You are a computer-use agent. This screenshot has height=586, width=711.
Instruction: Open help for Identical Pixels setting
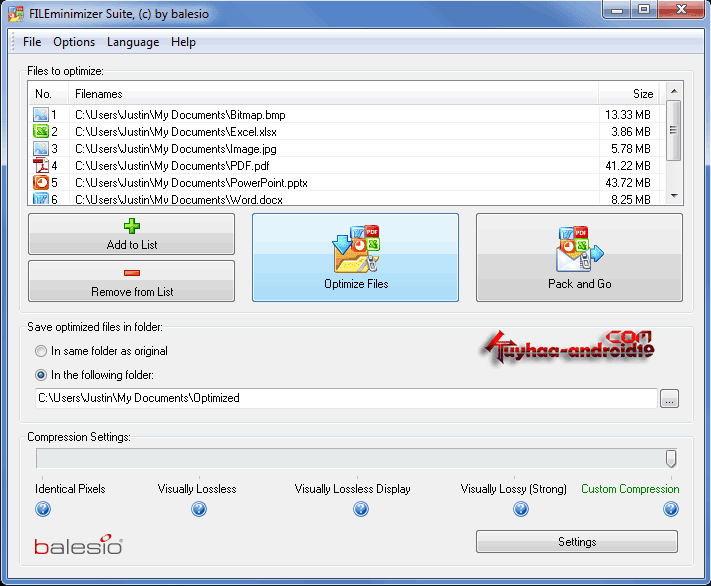click(43, 509)
